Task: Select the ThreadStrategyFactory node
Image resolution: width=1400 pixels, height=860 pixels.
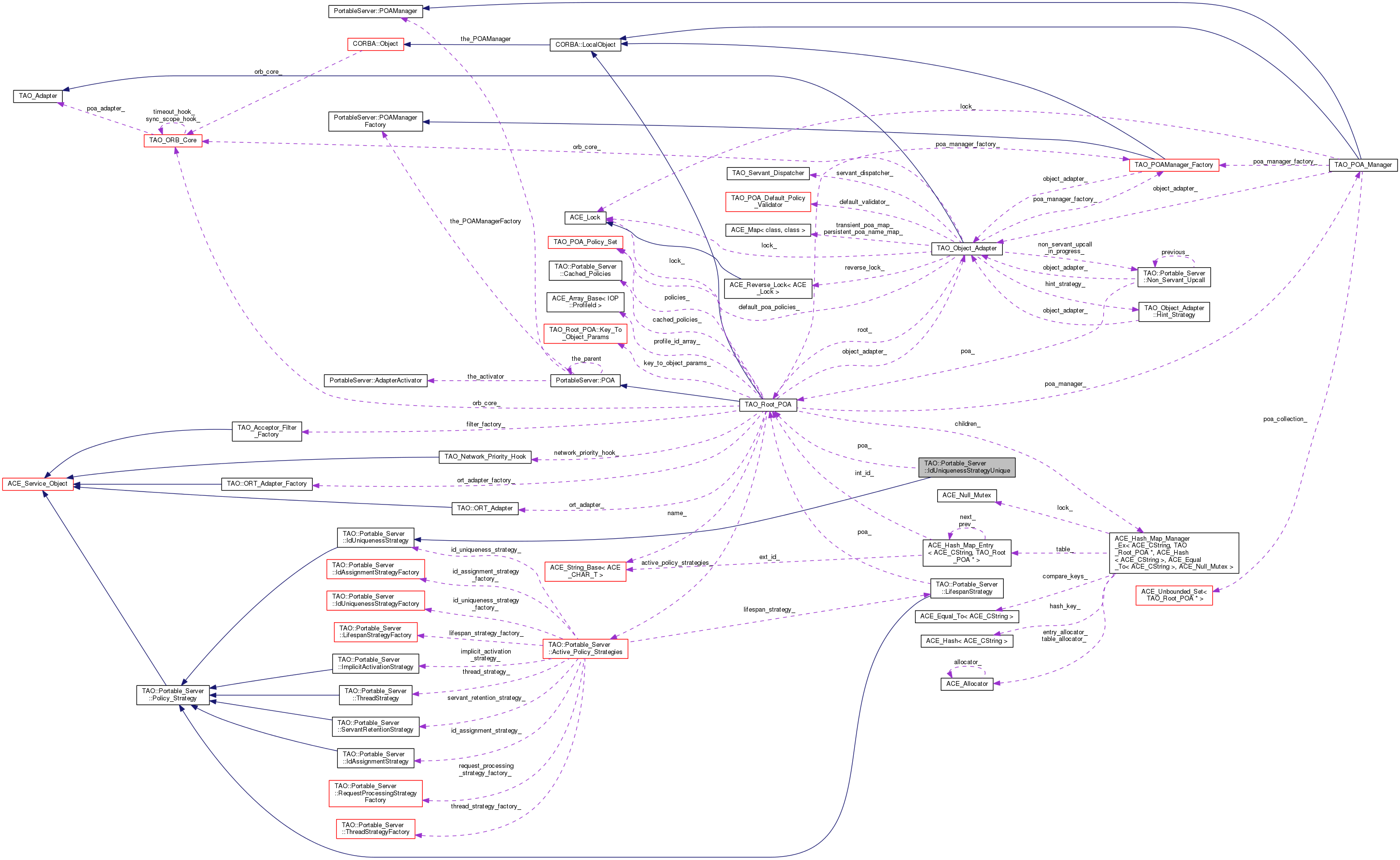Action: 375,829
